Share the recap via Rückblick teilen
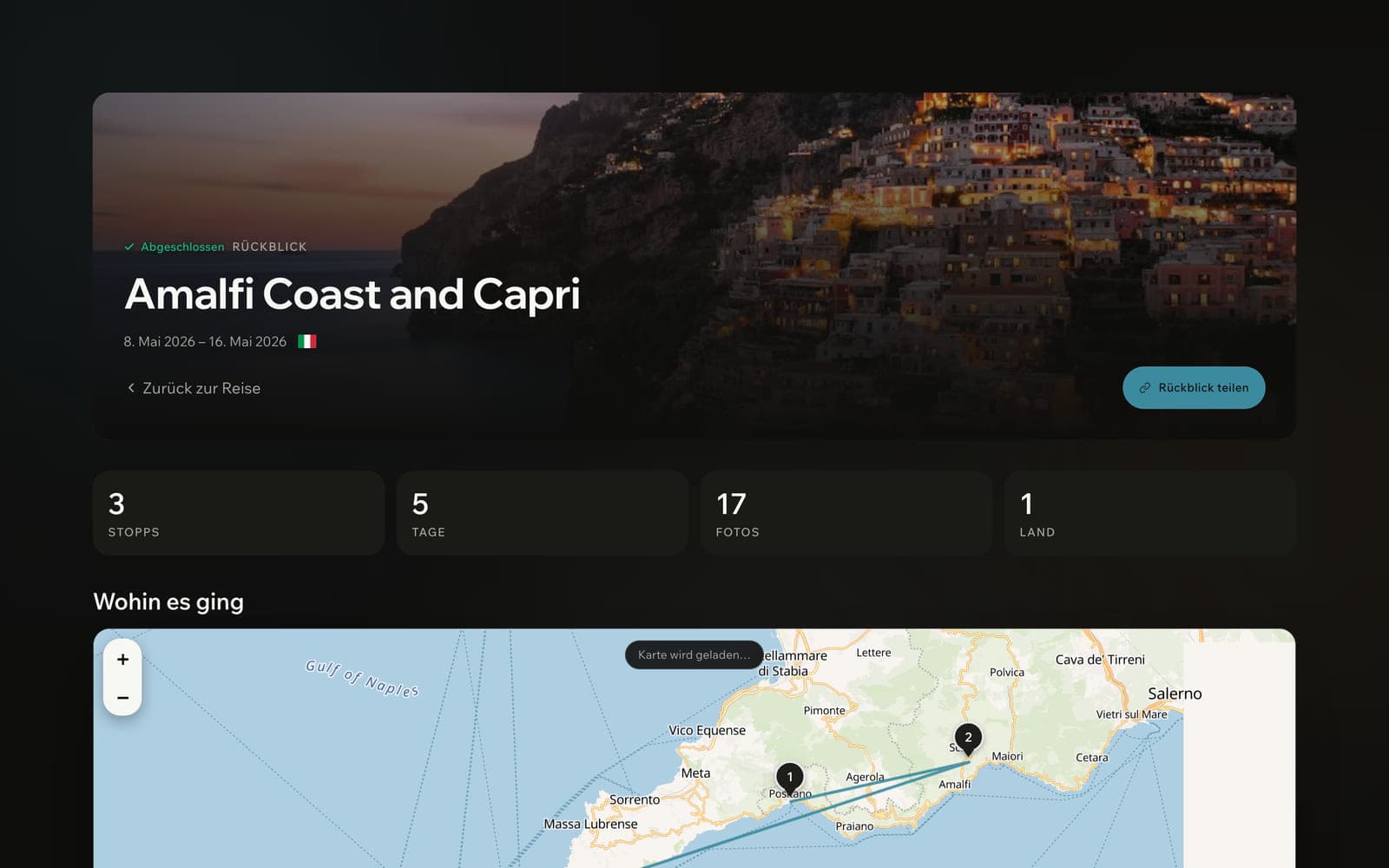The image size is (1389, 868). (x=1194, y=387)
